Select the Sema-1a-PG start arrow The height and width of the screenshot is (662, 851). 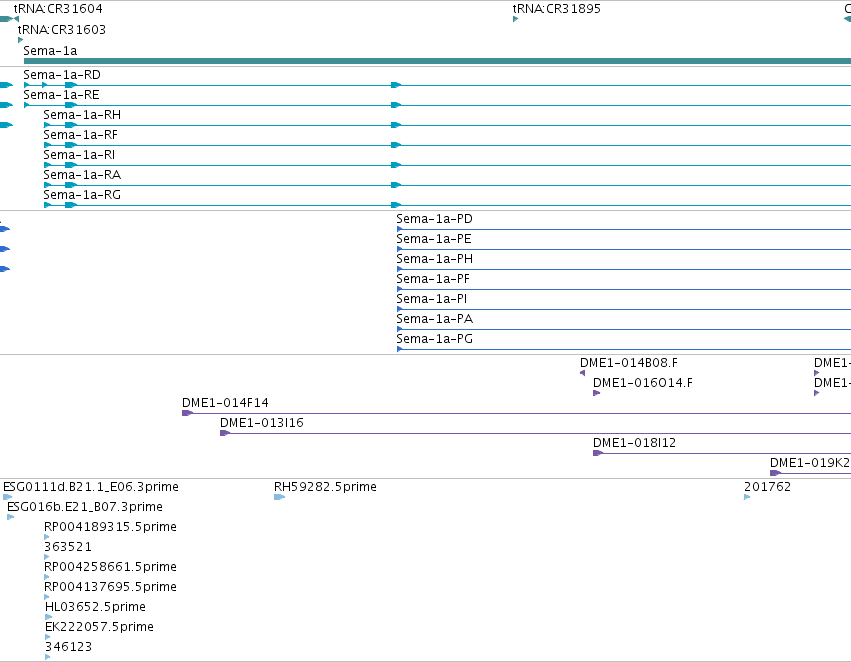click(x=399, y=349)
